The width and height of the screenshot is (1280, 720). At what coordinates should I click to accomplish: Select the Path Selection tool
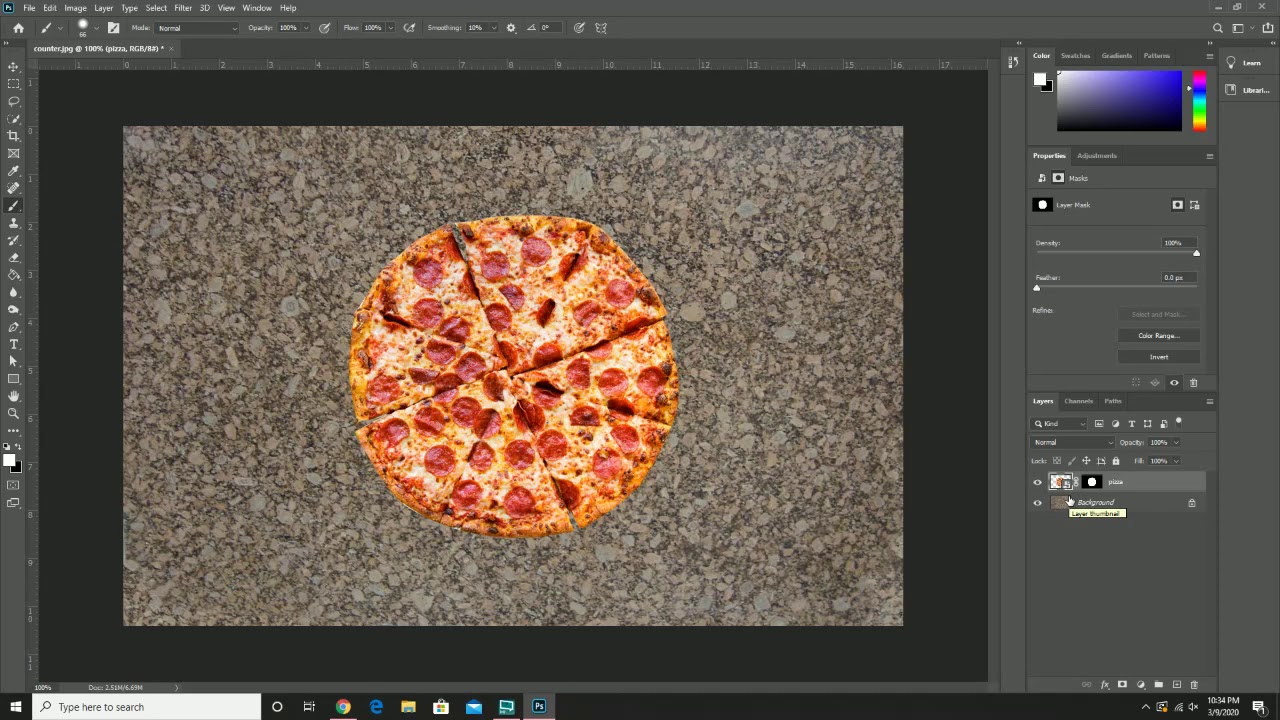(x=13, y=361)
